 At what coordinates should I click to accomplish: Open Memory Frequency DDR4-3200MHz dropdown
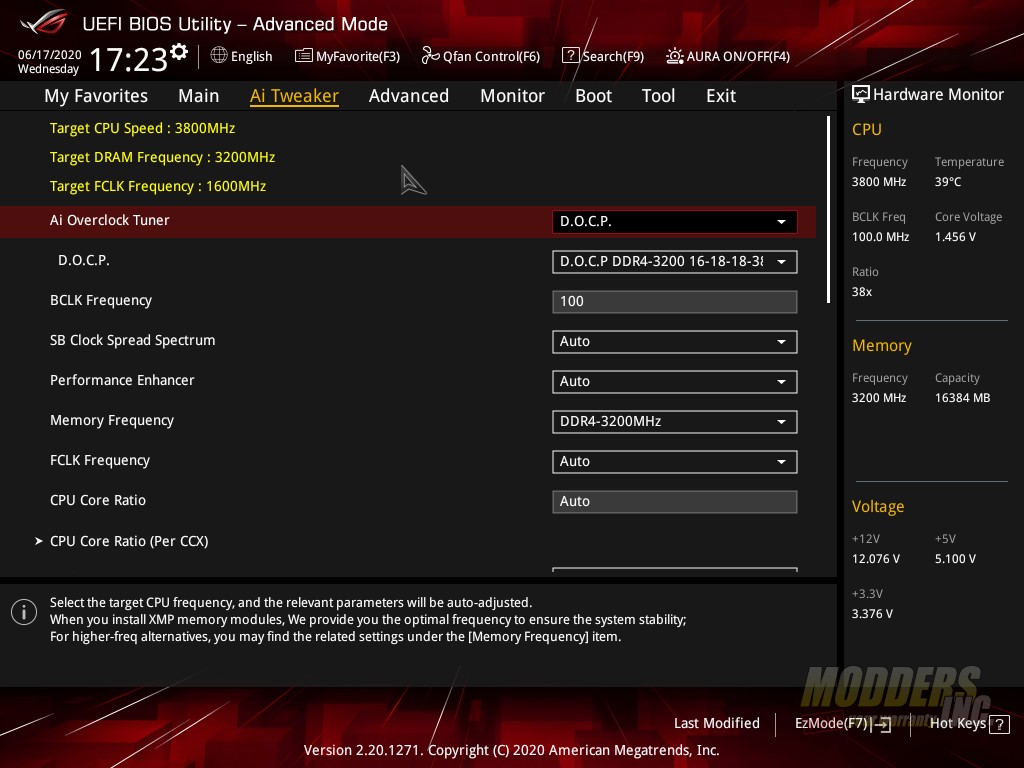pos(674,422)
